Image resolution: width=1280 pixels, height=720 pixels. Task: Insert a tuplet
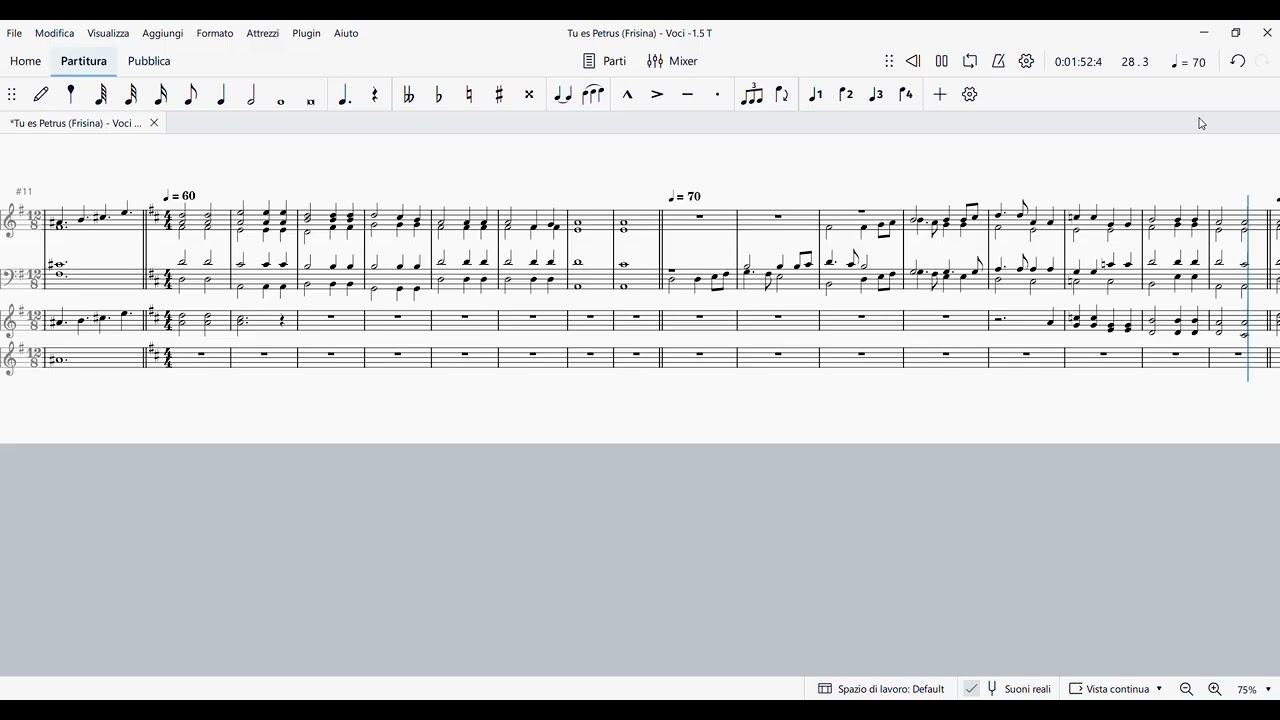pyautogui.click(x=752, y=94)
